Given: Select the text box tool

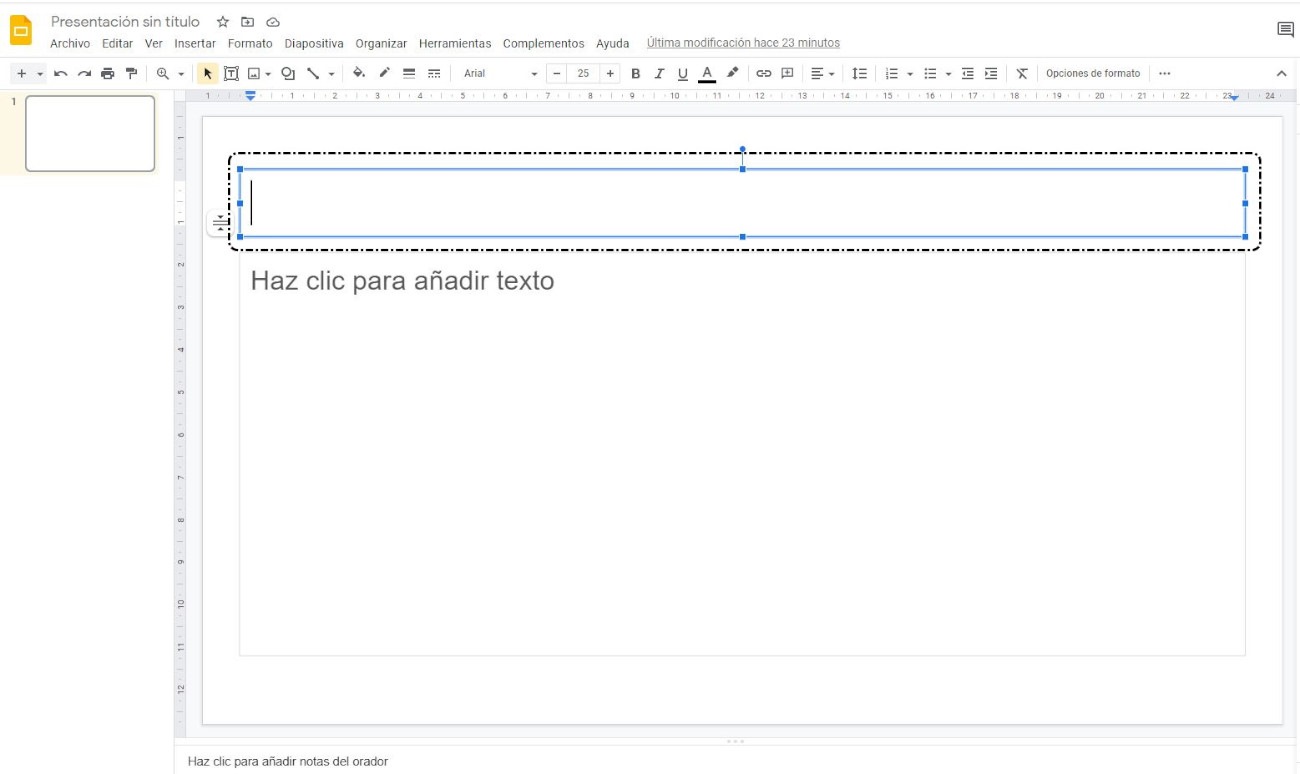Looking at the screenshot, I should point(231,74).
